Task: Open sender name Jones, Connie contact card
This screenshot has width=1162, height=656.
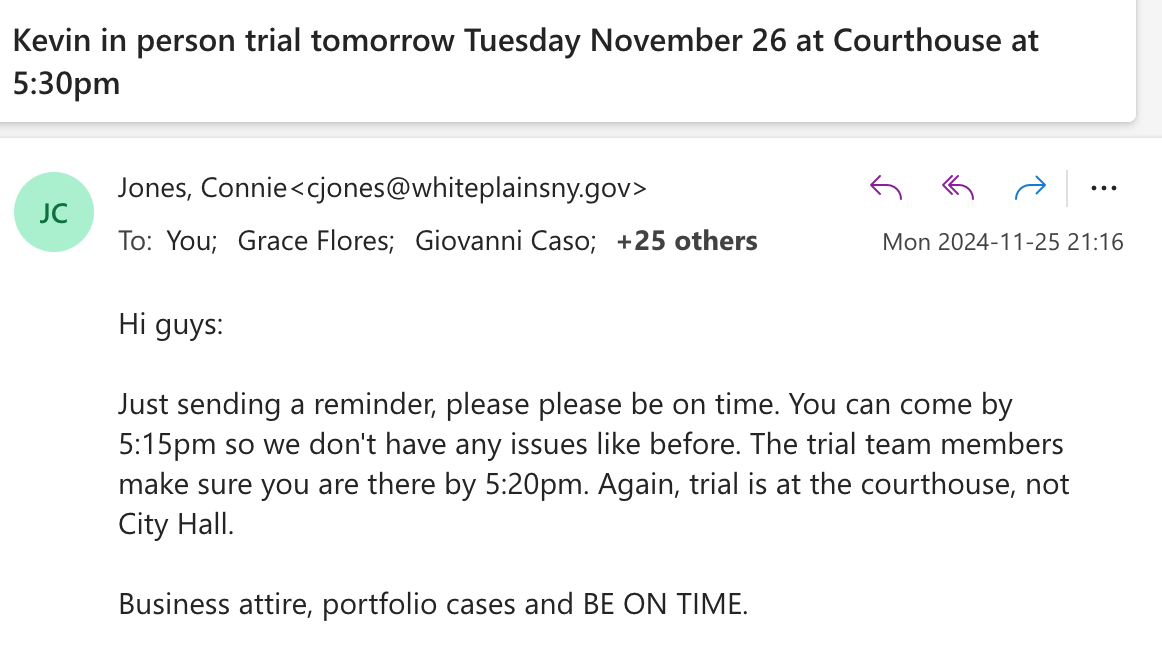Action: tap(201, 188)
